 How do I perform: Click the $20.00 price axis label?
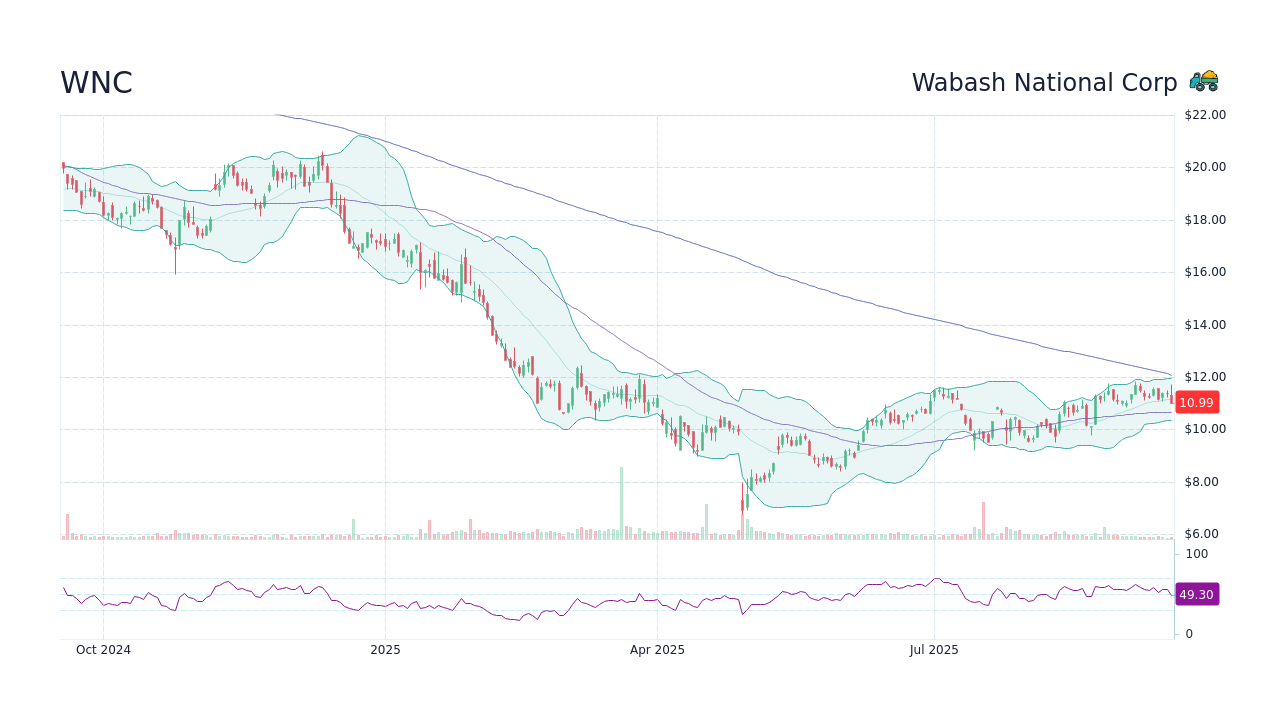[1205, 167]
